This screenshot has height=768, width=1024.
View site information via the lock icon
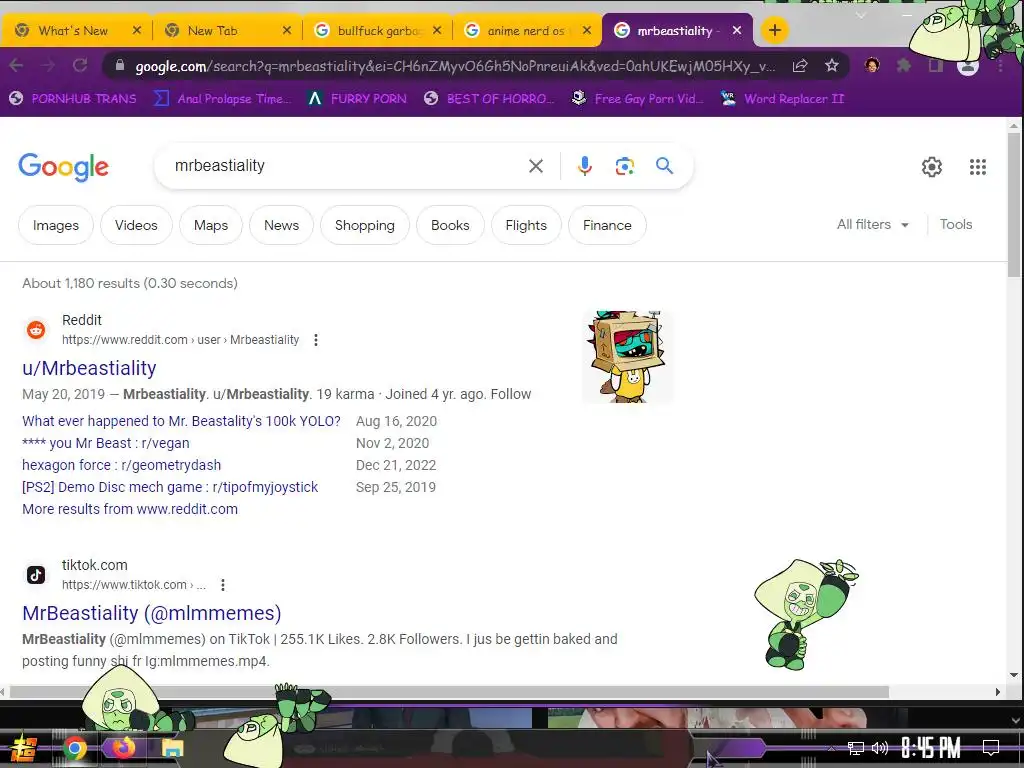[120, 65]
